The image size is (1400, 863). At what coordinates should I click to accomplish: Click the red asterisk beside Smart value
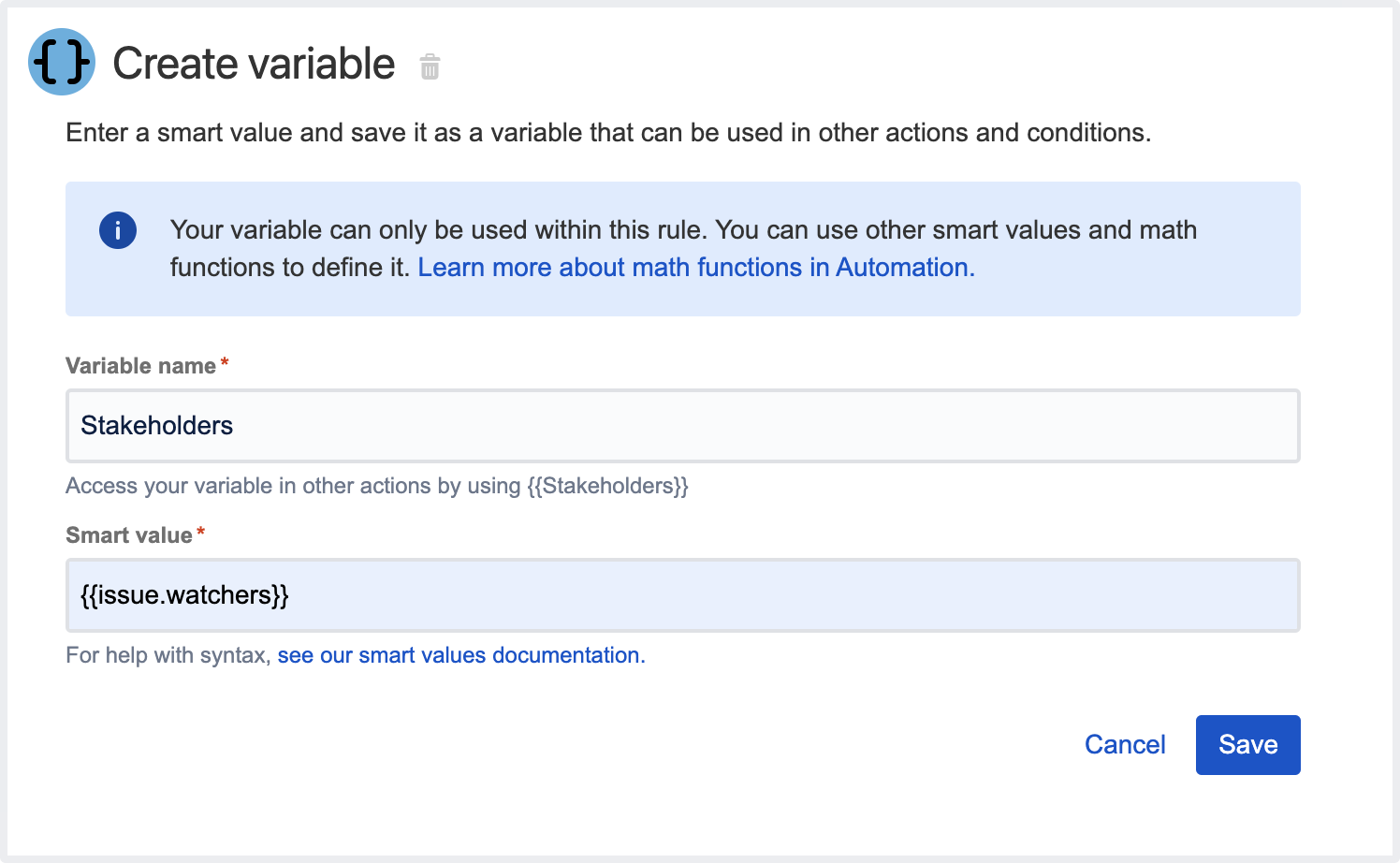tap(200, 534)
